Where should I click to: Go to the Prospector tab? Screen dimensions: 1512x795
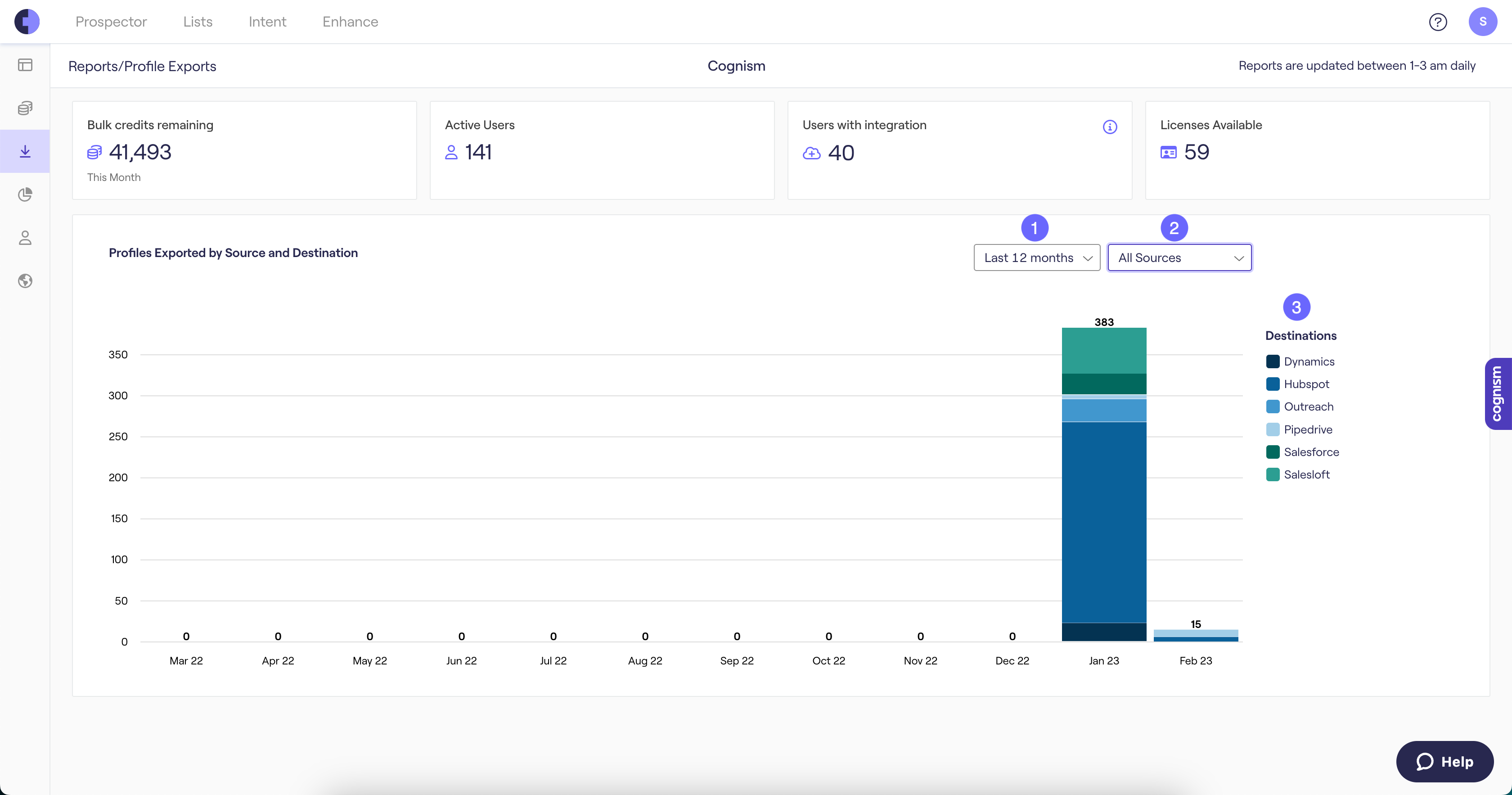click(x=111, y=22)
